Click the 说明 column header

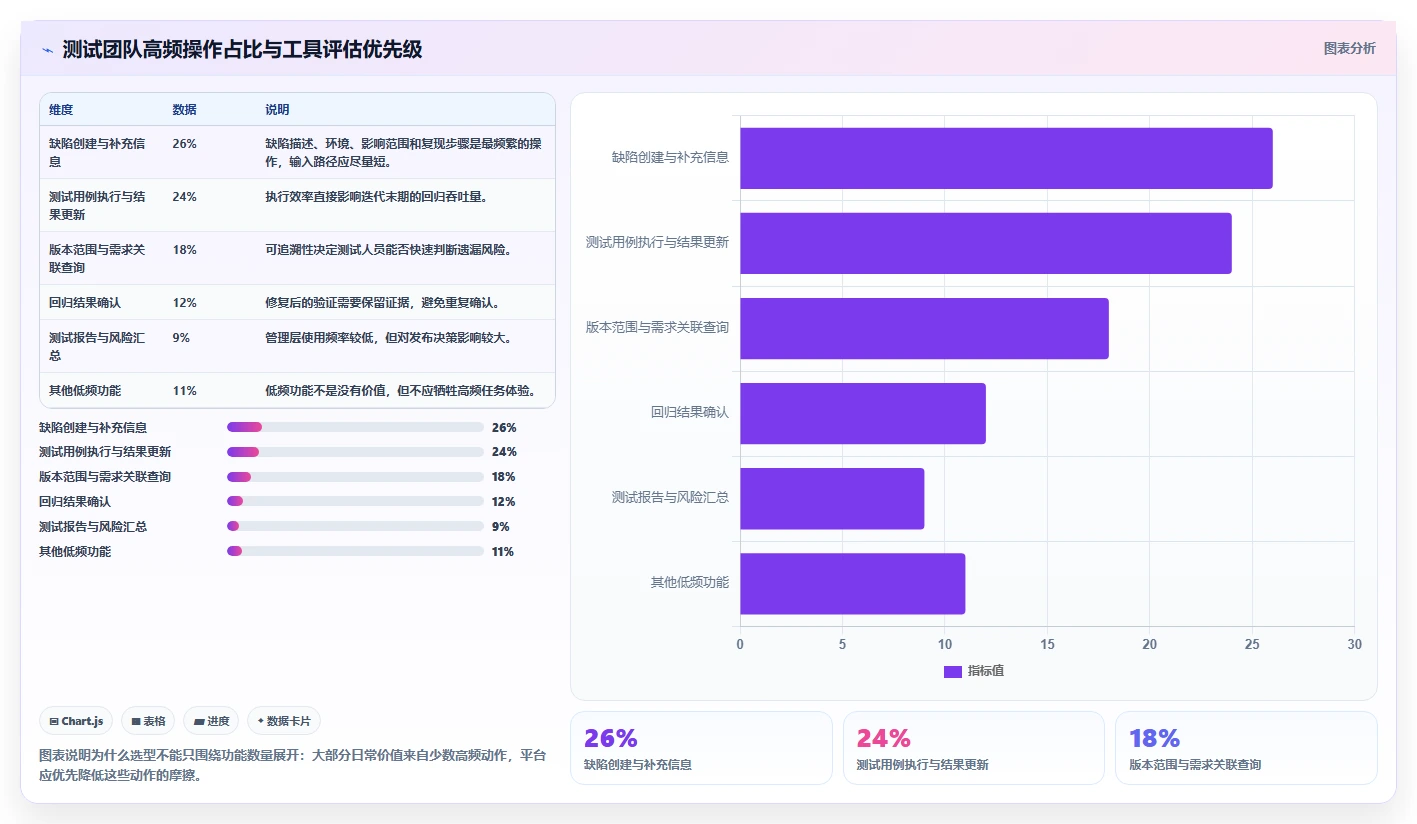click(277, 110)
